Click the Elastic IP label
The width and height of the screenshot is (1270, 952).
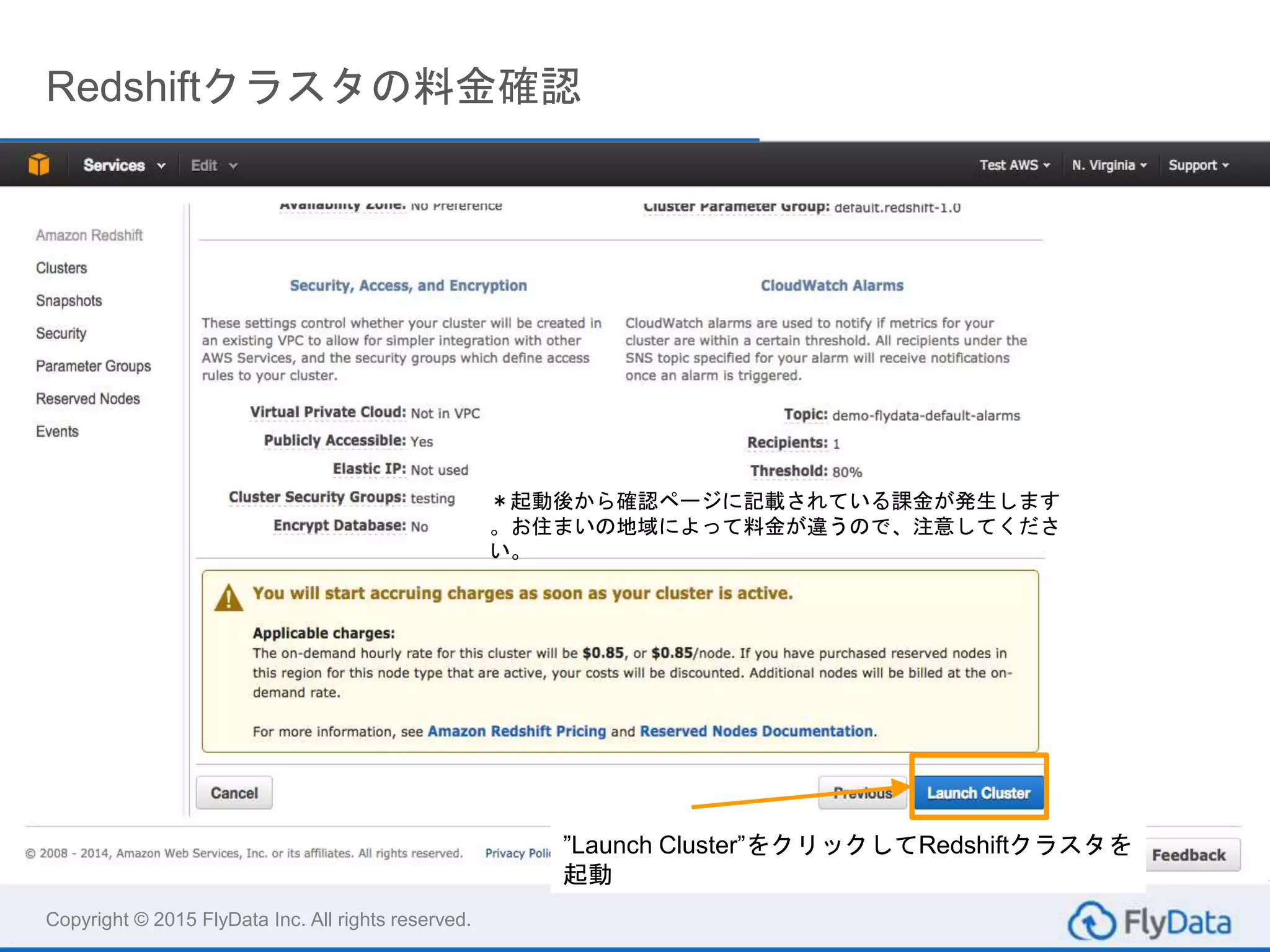click(x=370, y=469)
